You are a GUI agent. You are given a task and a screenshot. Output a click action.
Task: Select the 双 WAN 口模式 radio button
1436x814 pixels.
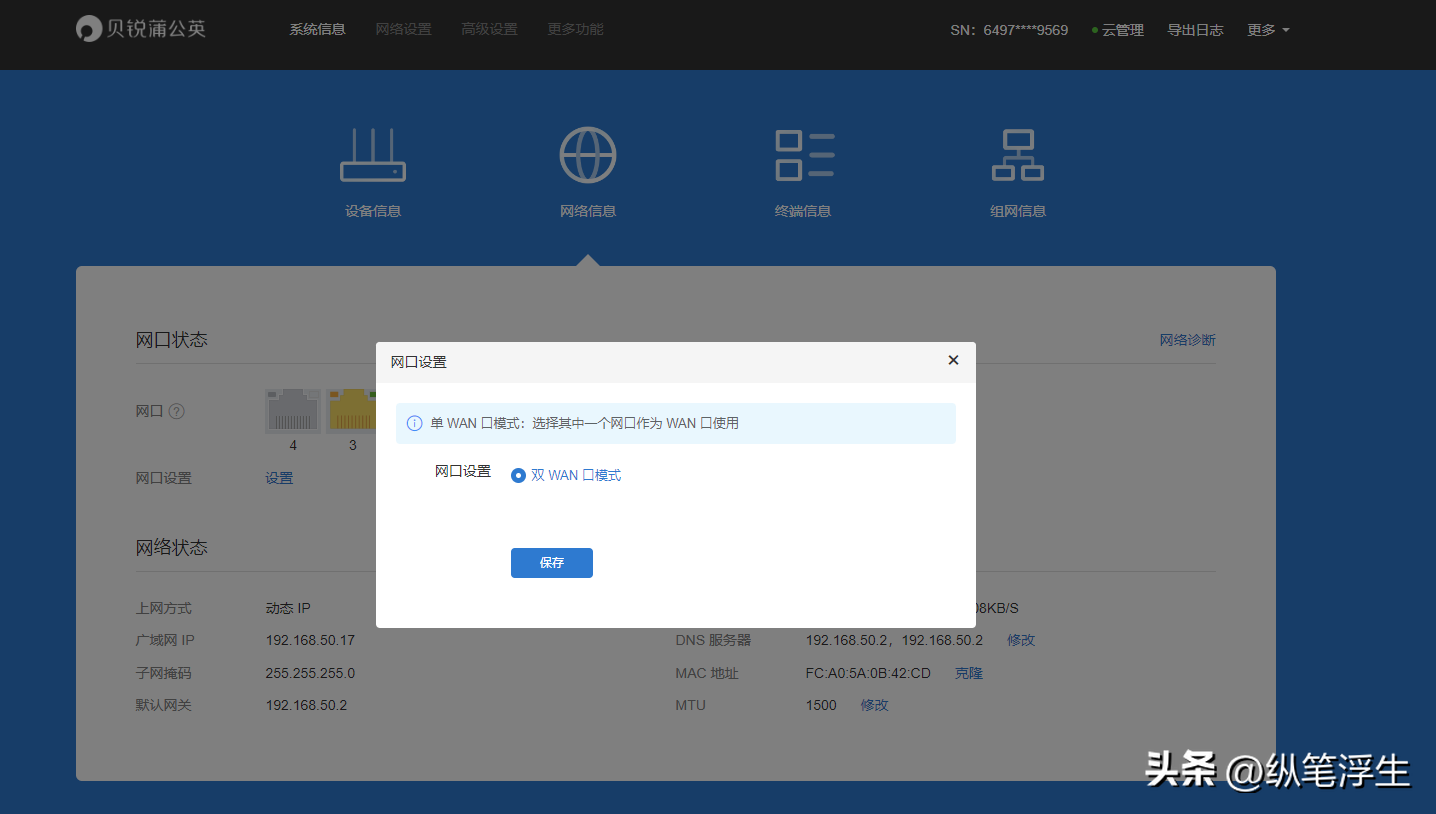(518, 475)
